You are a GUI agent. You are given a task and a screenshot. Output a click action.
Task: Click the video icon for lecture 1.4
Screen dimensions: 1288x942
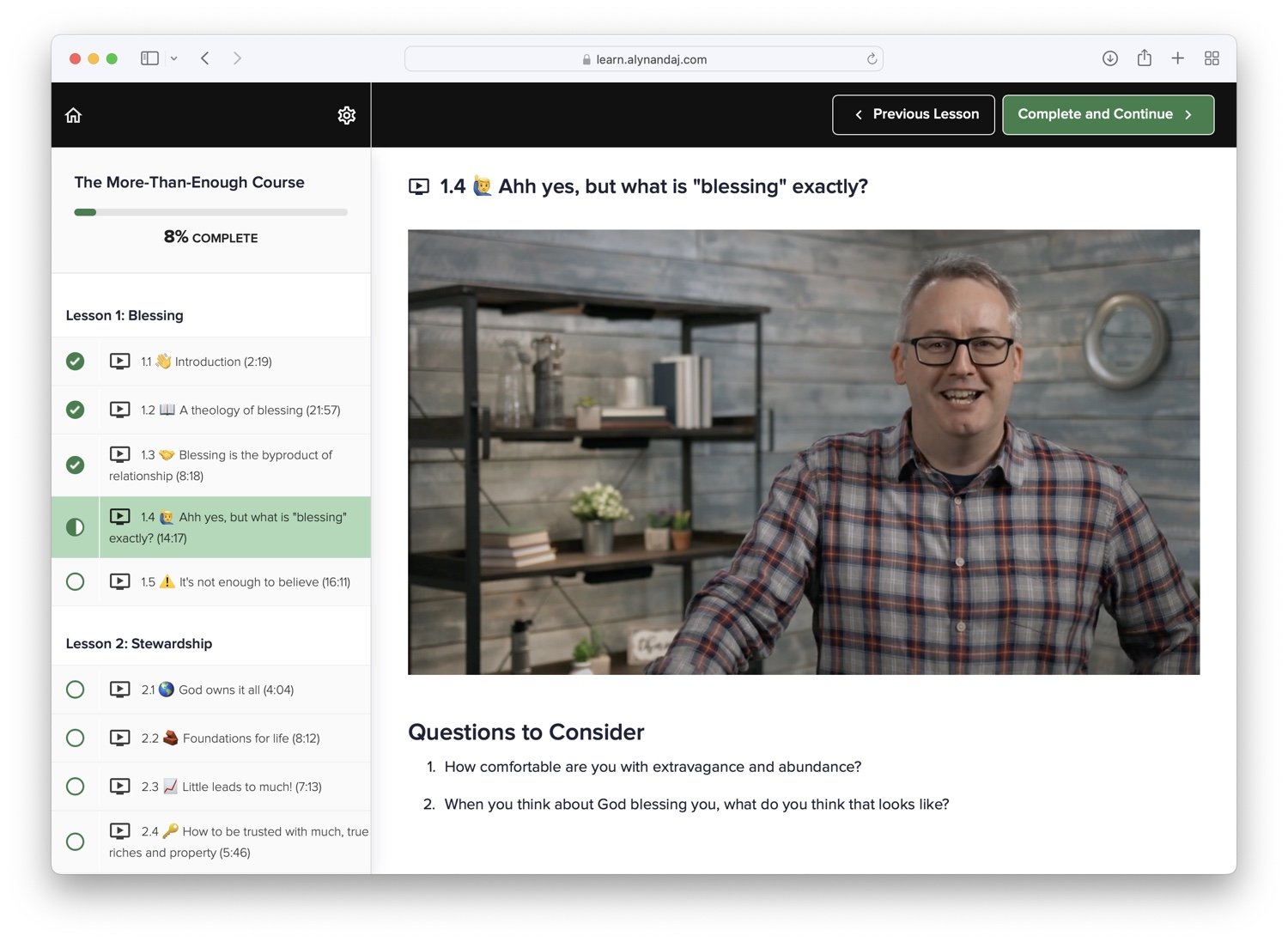pyautogui.click(x=120, y=516)
